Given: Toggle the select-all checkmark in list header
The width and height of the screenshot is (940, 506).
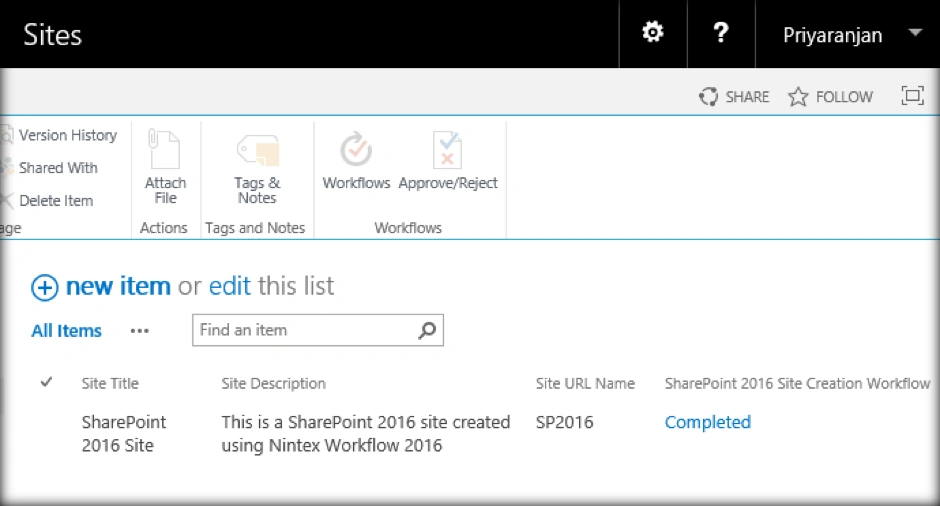Looking at the screenshot, I should pos(46,382).
